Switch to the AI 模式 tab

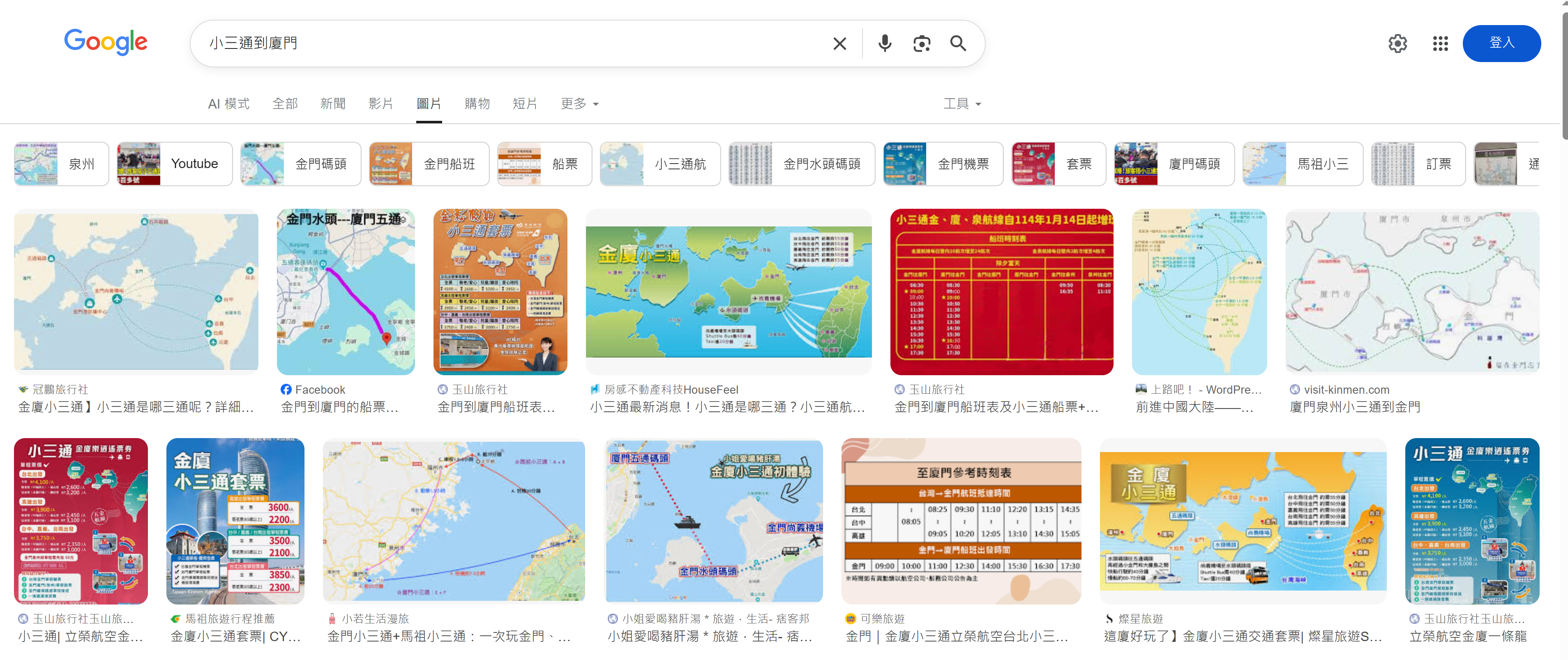click(x=228, y=104)
